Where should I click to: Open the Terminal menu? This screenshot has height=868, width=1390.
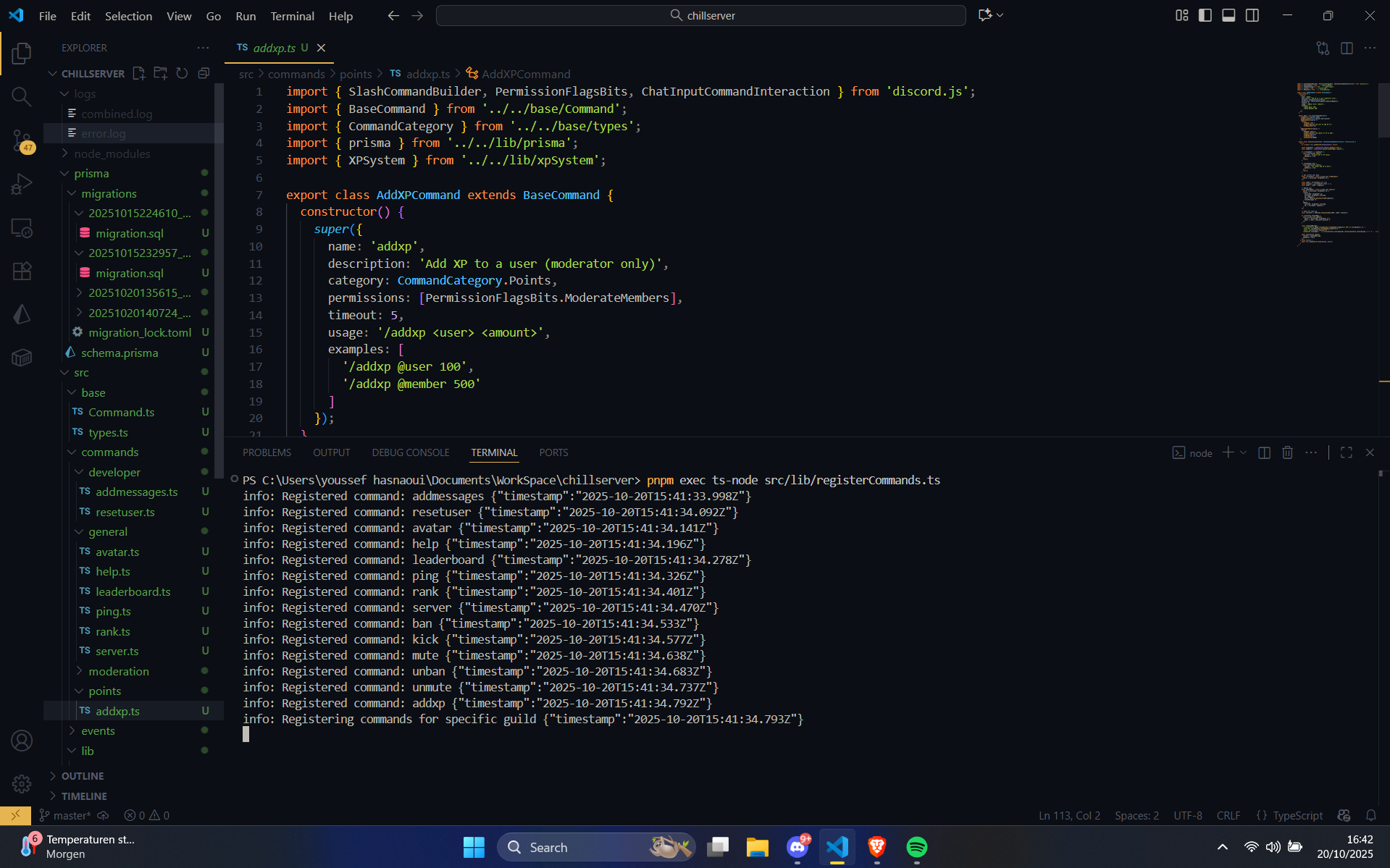[292, 16]
